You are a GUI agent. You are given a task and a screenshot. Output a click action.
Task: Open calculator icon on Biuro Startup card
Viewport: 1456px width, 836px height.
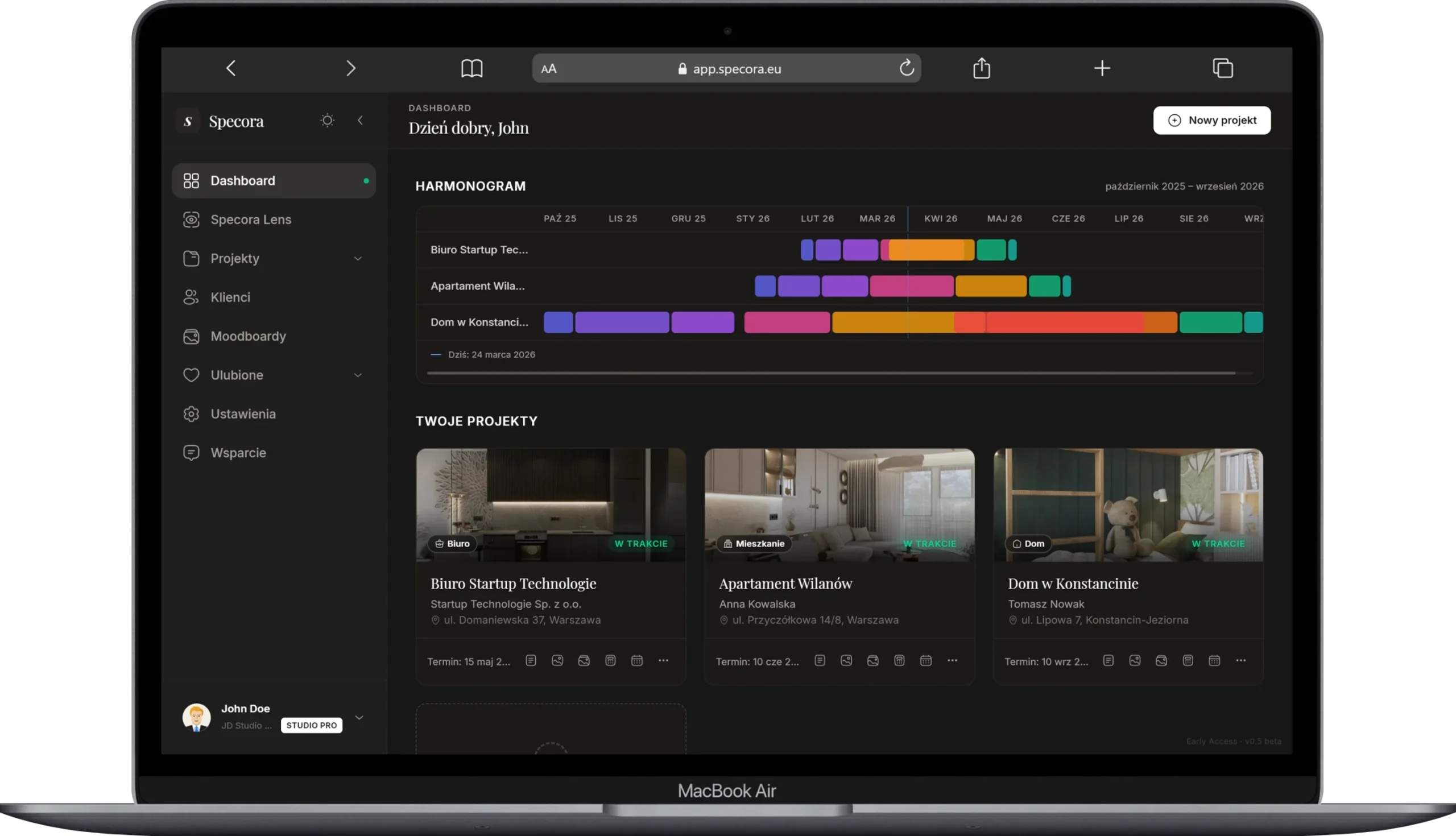[x=610, y=660]
